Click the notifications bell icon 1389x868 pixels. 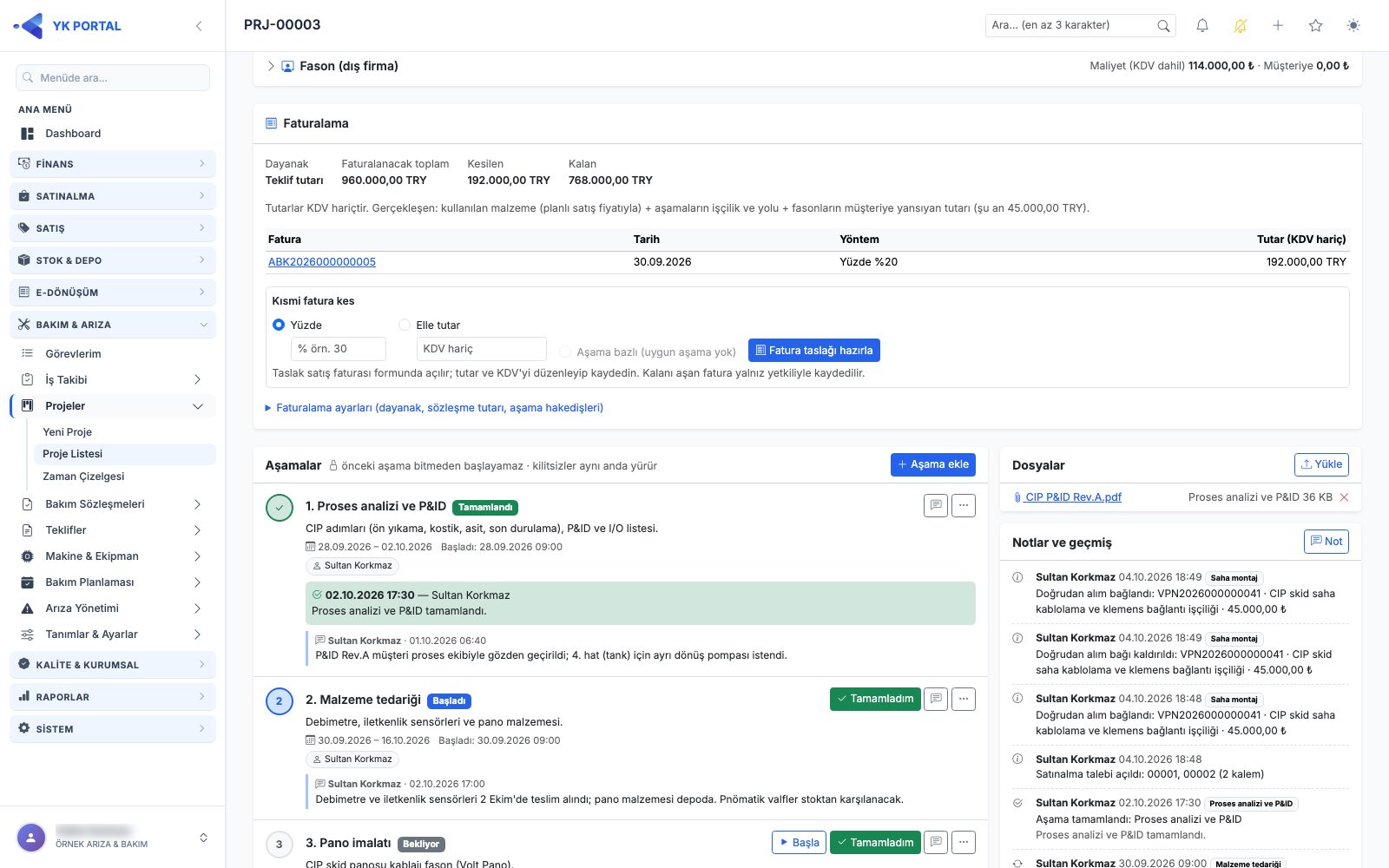pos(1202,26)
